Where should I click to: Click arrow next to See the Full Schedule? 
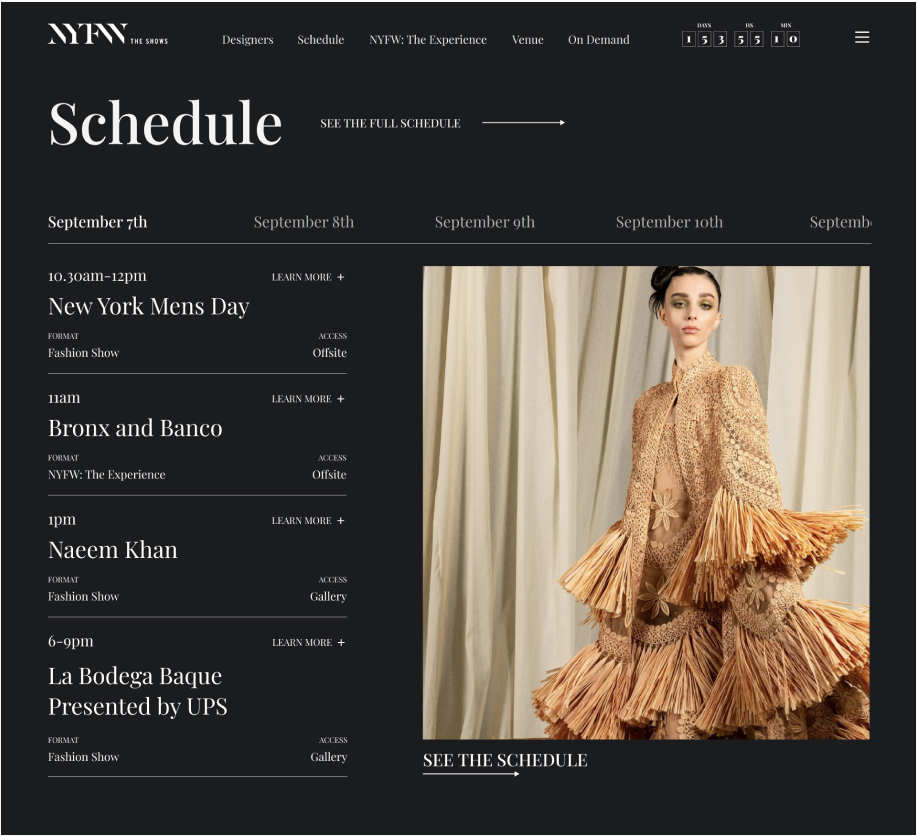(523, 123)
